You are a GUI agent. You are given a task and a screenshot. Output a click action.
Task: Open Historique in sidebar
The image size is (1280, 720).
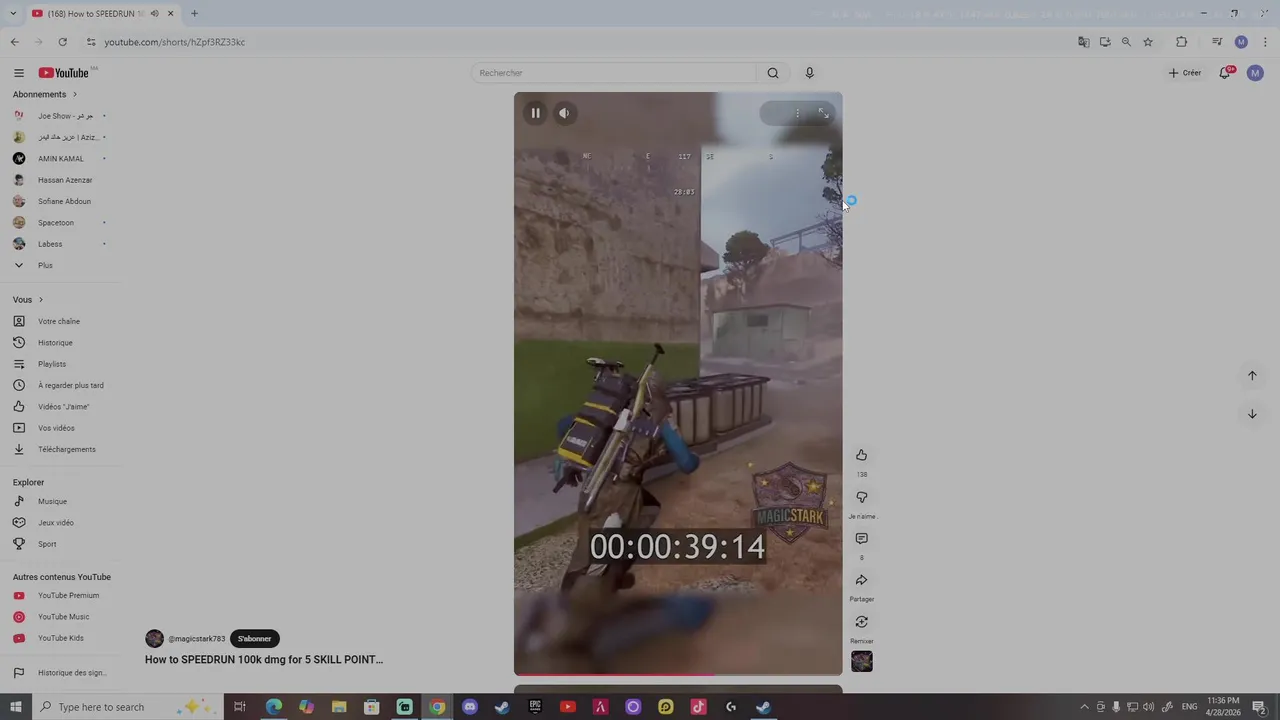pos(55,343)
